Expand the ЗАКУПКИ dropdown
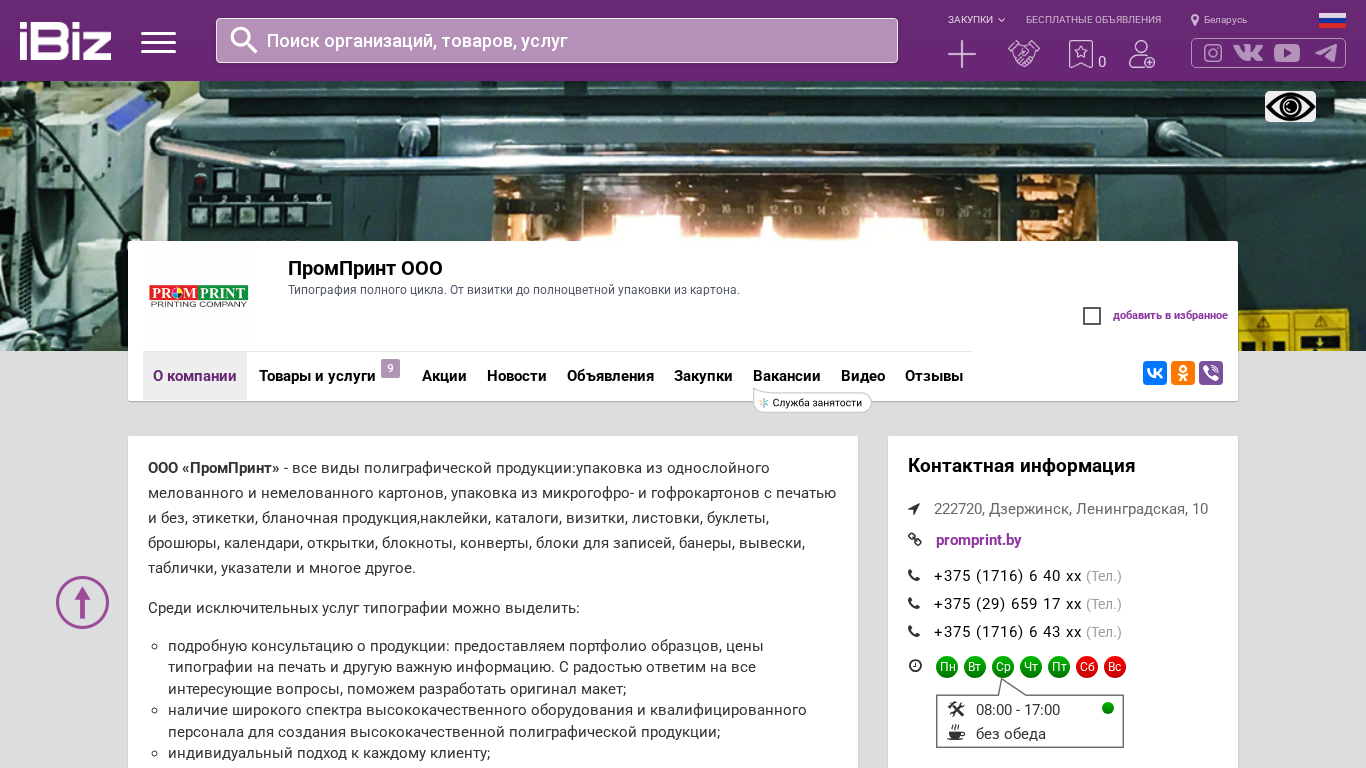The width and height of the screenshot is (1366, 768). (x=976, y=20)
